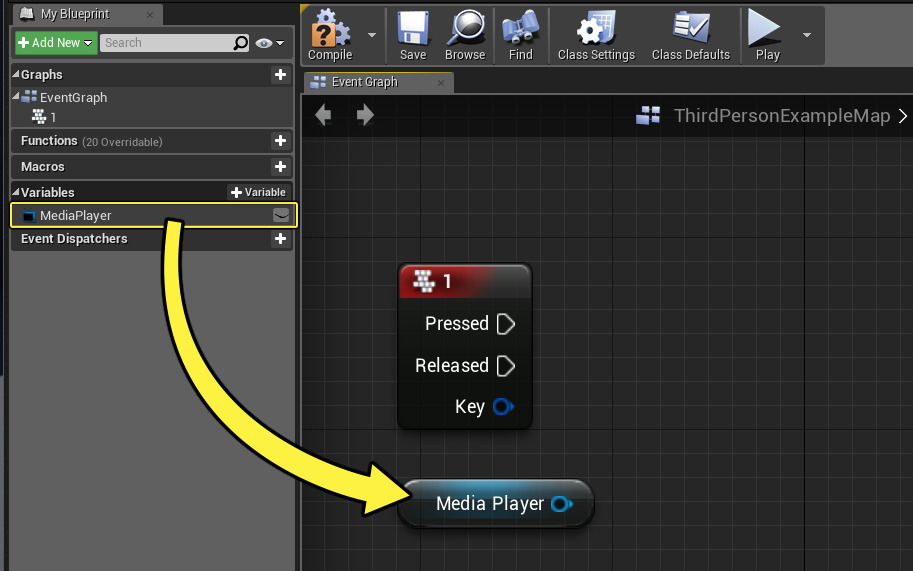This screenshot has width=913, height=571.
Task: Select the Media Player variable node
Action: [496, 503]
